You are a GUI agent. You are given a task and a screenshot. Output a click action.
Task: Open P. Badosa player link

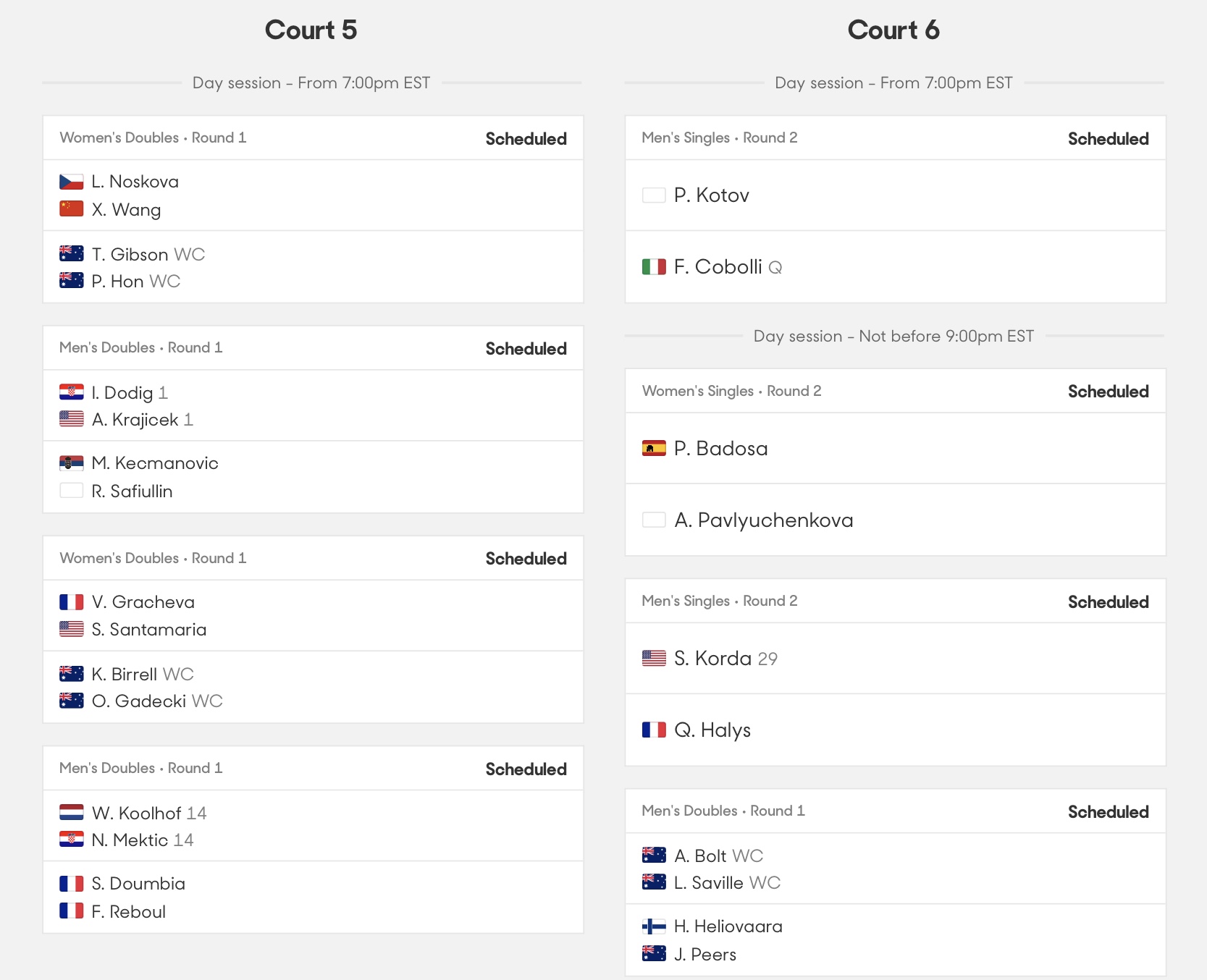point(721,449)
